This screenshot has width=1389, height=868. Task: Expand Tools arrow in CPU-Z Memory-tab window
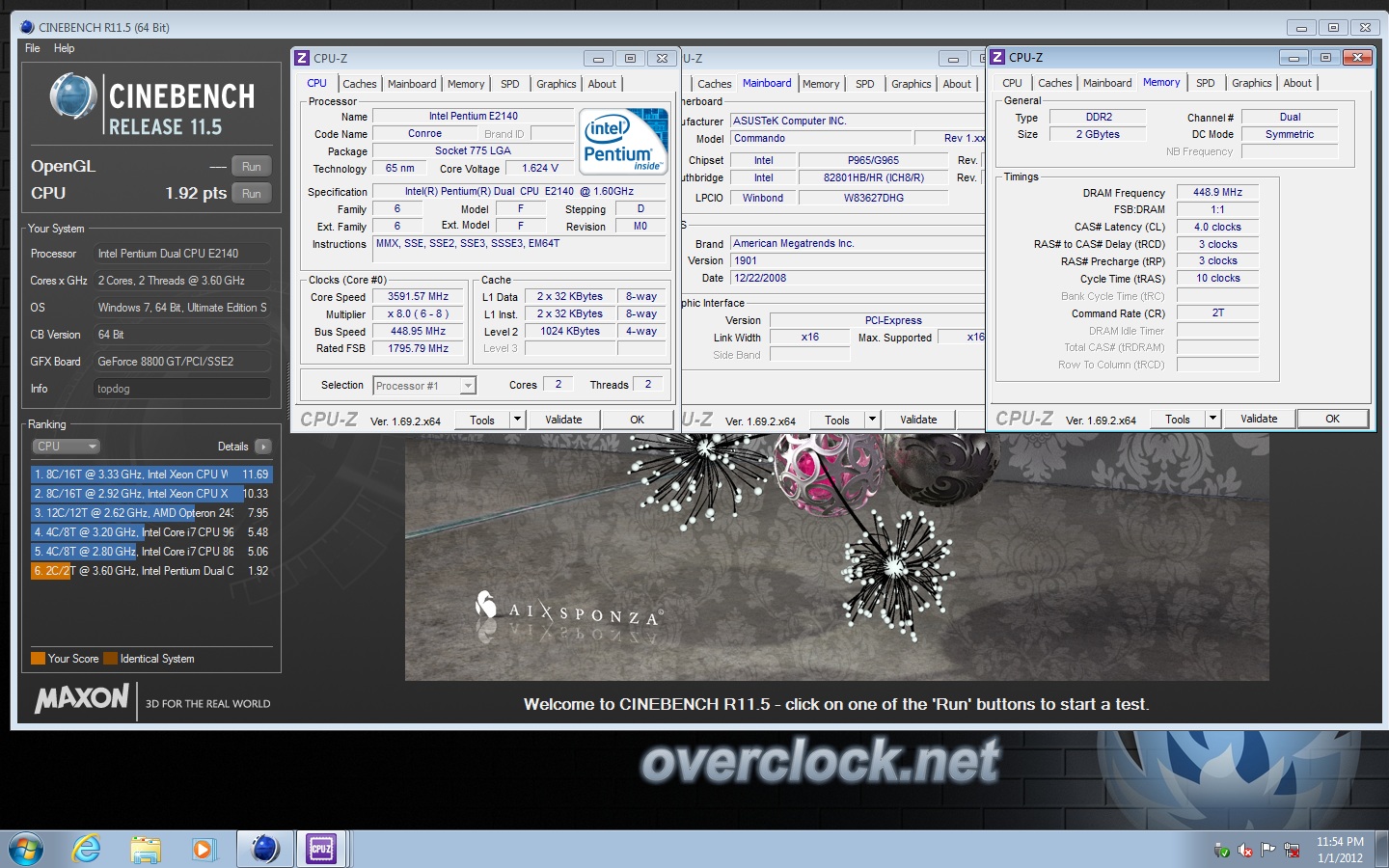(x=1213, y=419)
